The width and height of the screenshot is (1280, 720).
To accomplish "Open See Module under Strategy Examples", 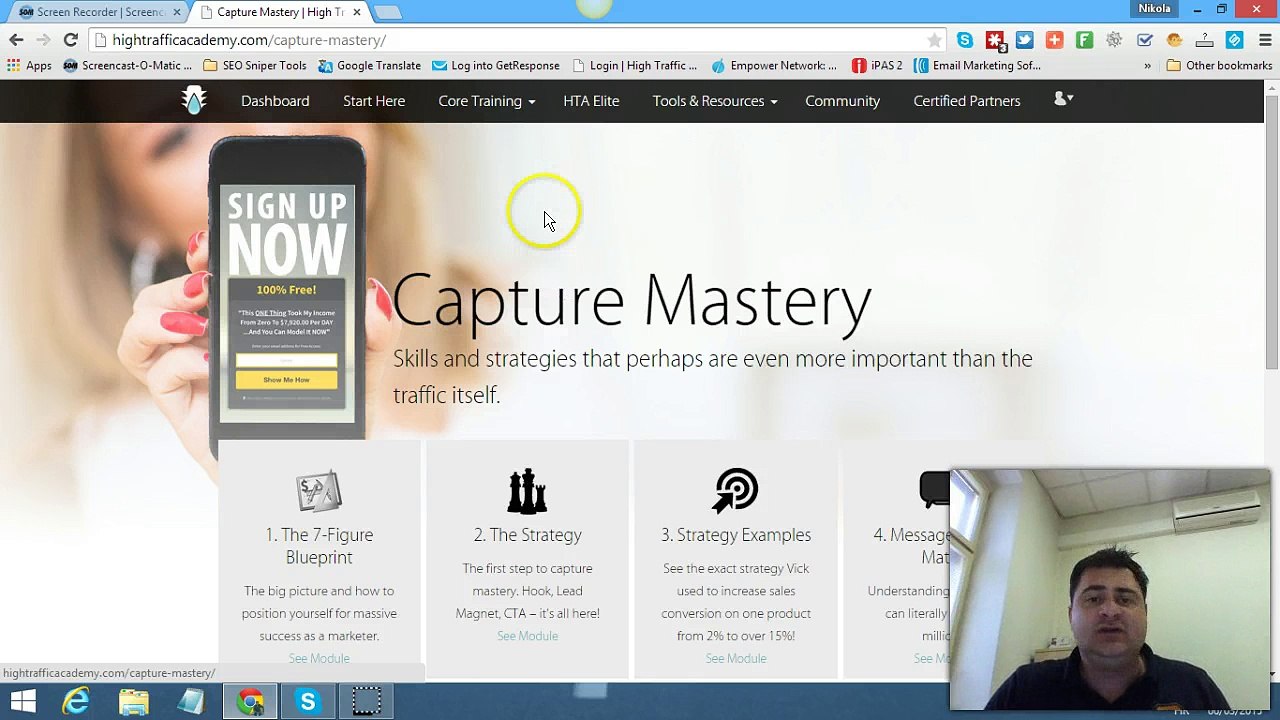I will point(736,658).
